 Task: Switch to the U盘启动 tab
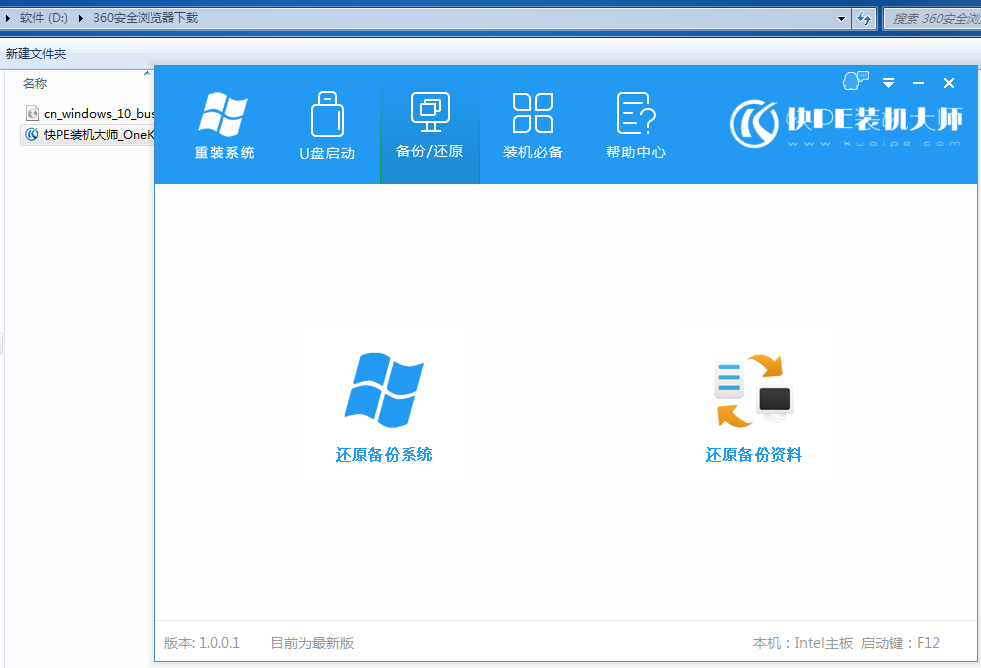tap(327, 126)
